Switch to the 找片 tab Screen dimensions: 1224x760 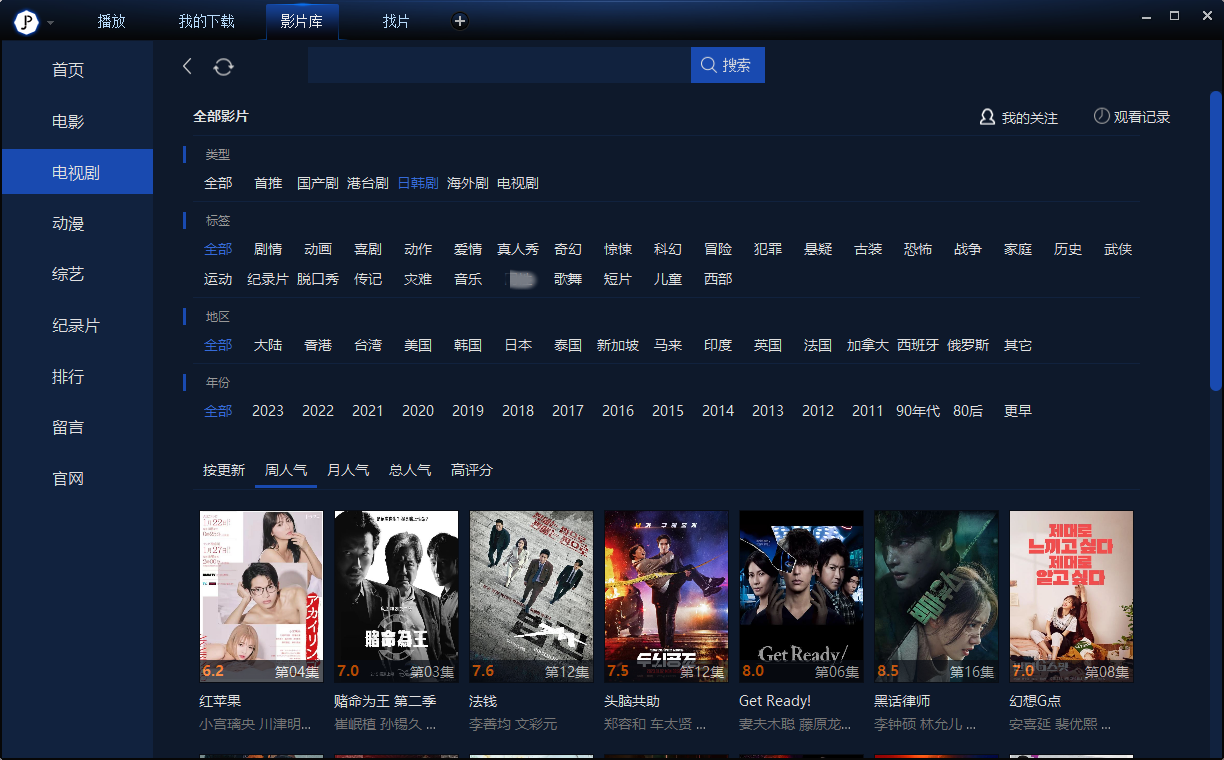[396, 21]
